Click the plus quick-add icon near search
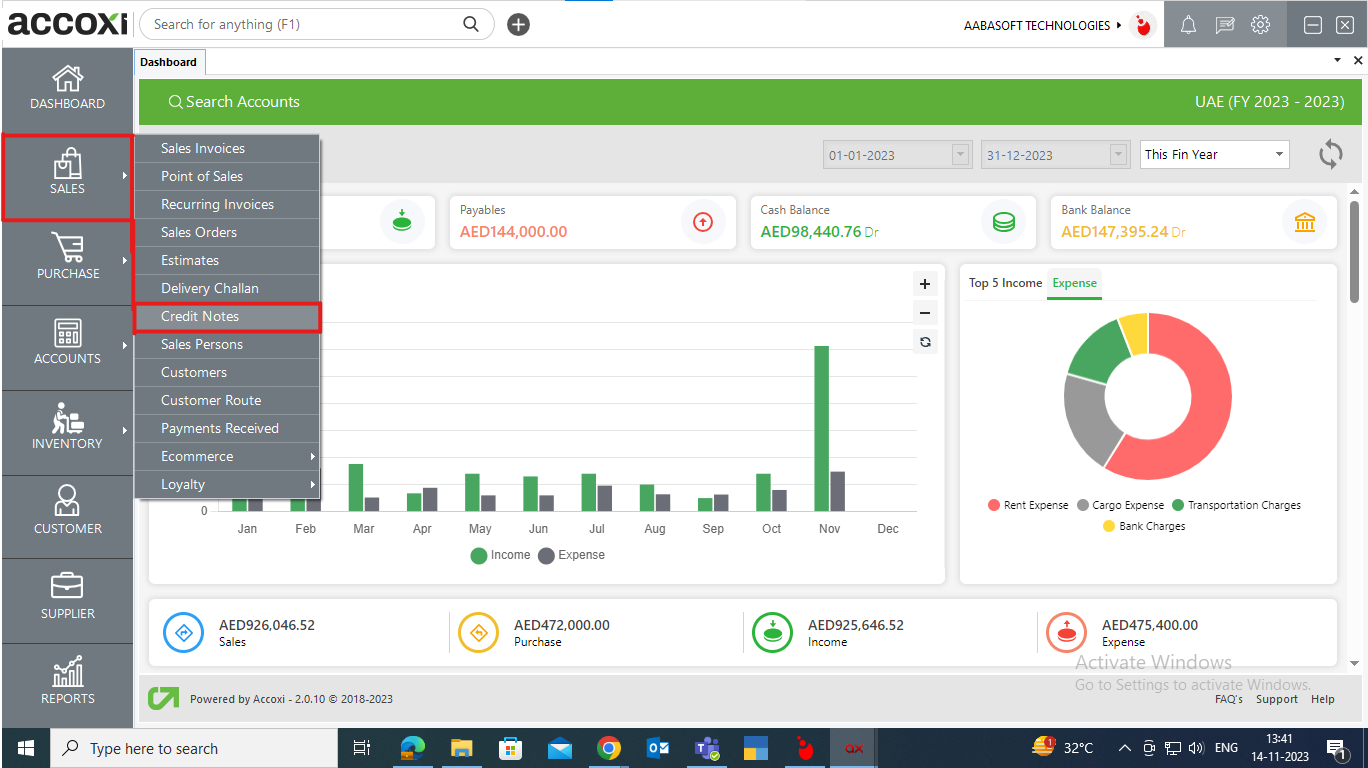1368x768 pixels. coord(518,25)
